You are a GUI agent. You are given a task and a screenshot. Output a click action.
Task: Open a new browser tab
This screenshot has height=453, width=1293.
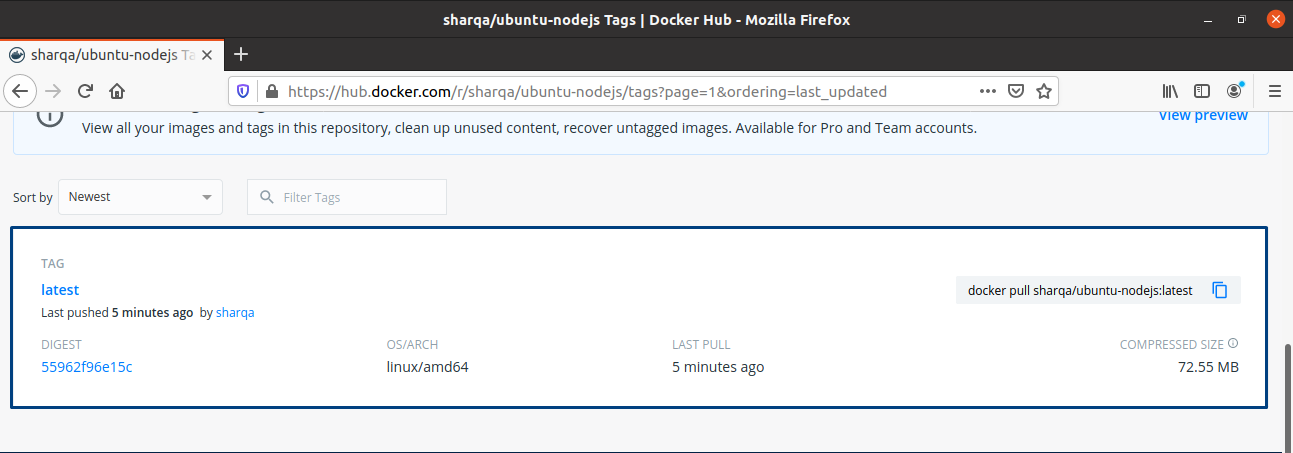pos(240,54)
